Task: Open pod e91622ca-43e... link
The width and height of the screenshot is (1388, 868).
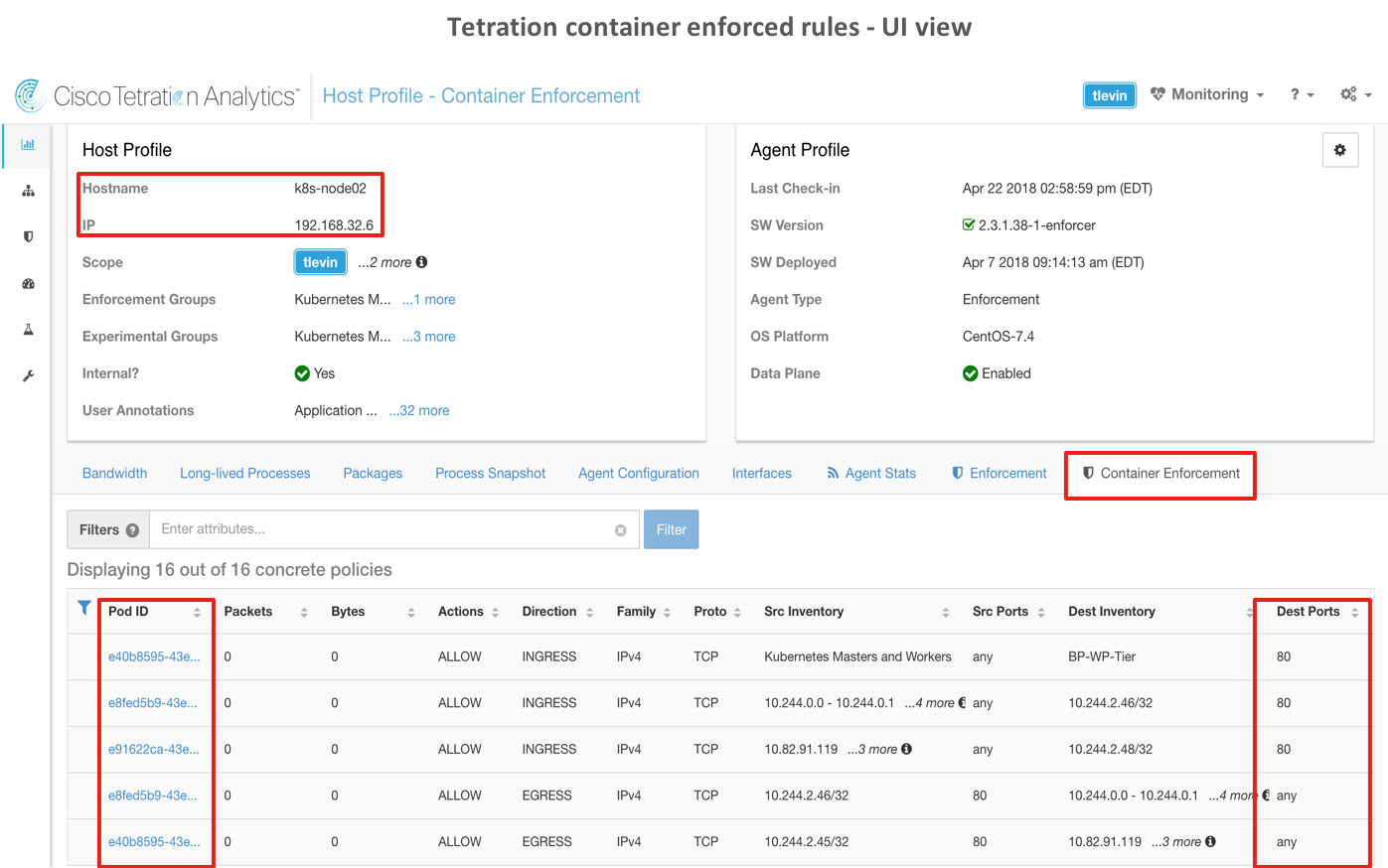Action: point(153,750)
